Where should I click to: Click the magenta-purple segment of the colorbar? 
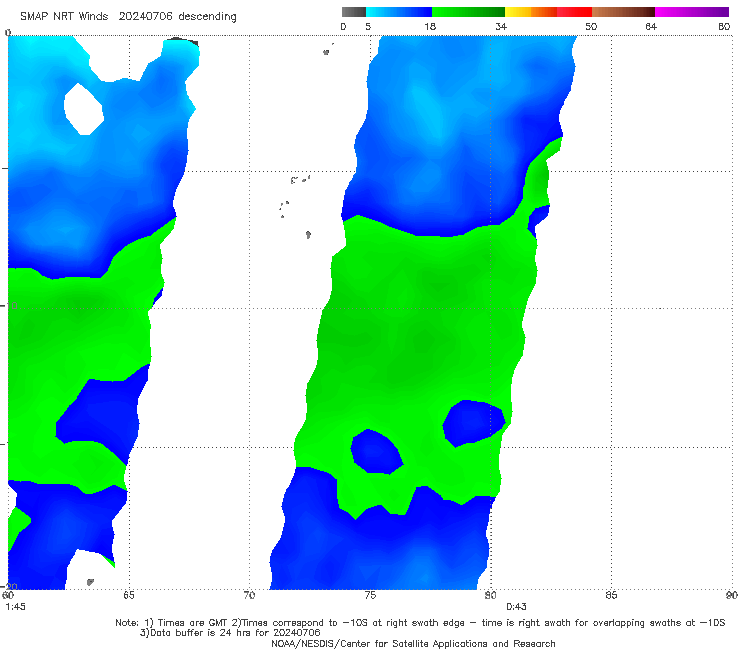coord(692,12)
